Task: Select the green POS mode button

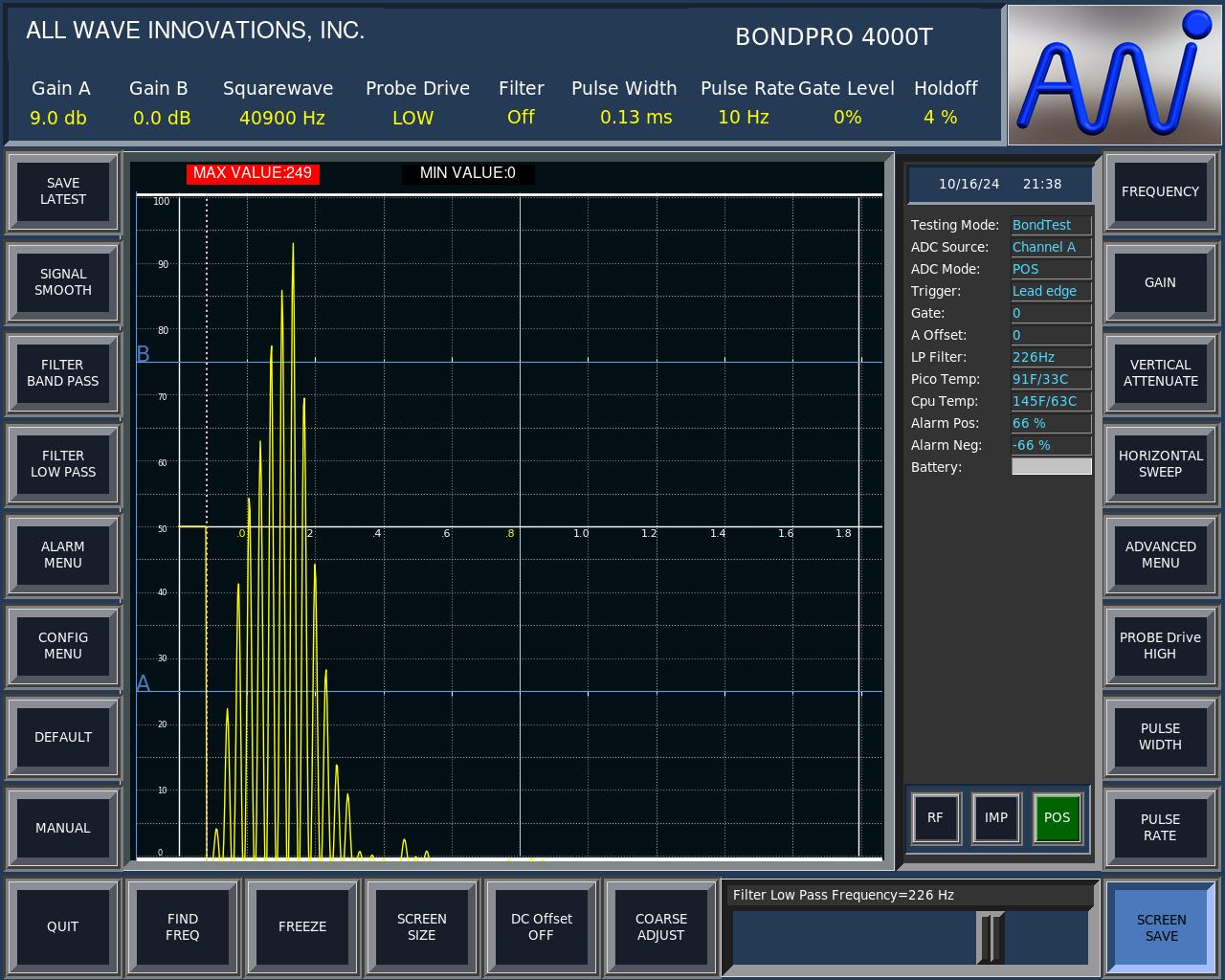Action: click(1058, 818)
